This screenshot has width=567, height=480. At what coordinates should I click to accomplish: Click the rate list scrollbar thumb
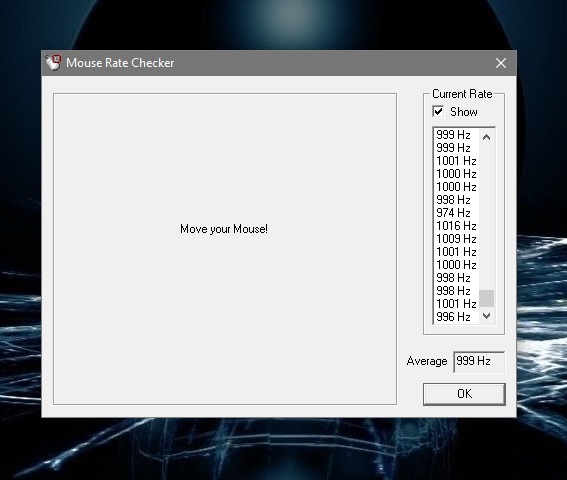pos(486,298)
